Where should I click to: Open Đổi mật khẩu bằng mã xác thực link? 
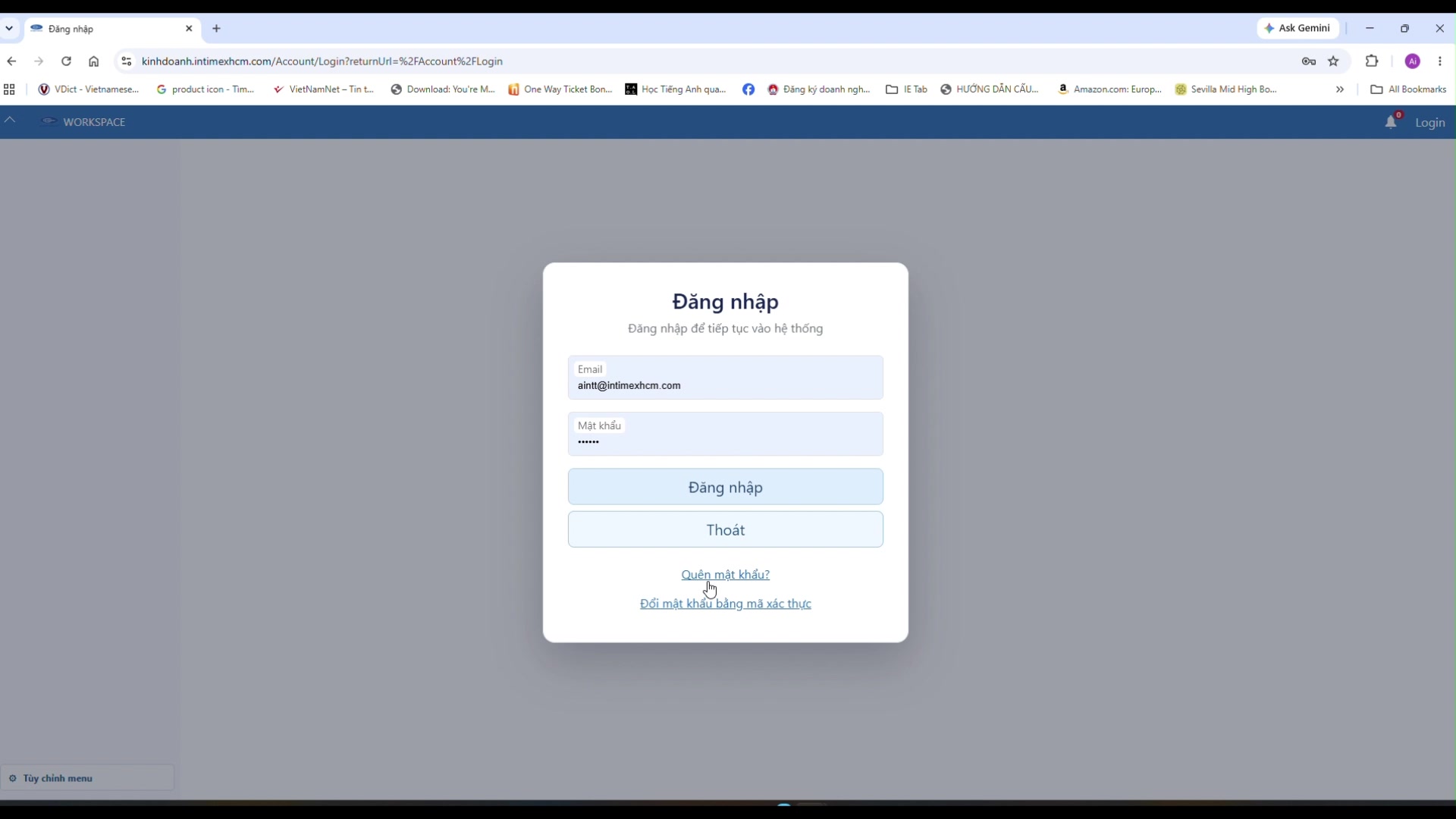click(726, 604)
